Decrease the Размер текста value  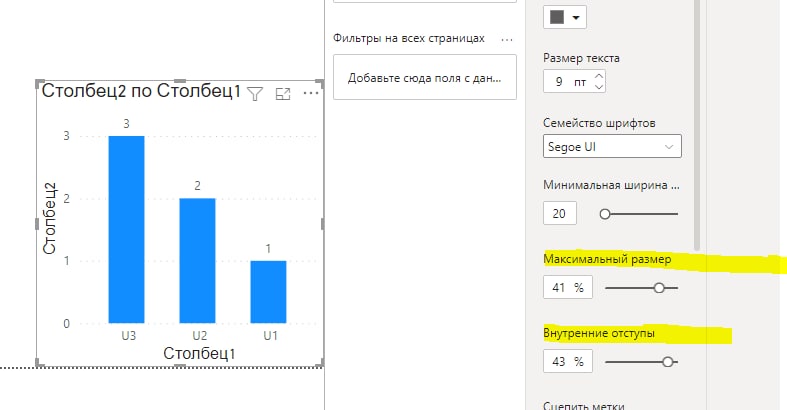click(599, 86)
